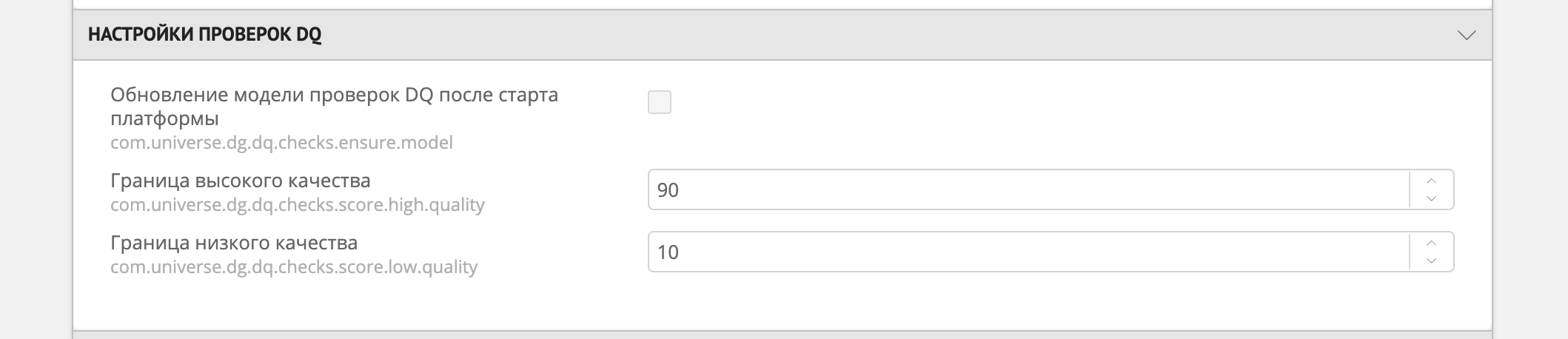1568x339 pixels.
Task: Click the НАСТРОЙКИ ПРОВЕРОК DQ header title
Action: [x=204, y=35]
